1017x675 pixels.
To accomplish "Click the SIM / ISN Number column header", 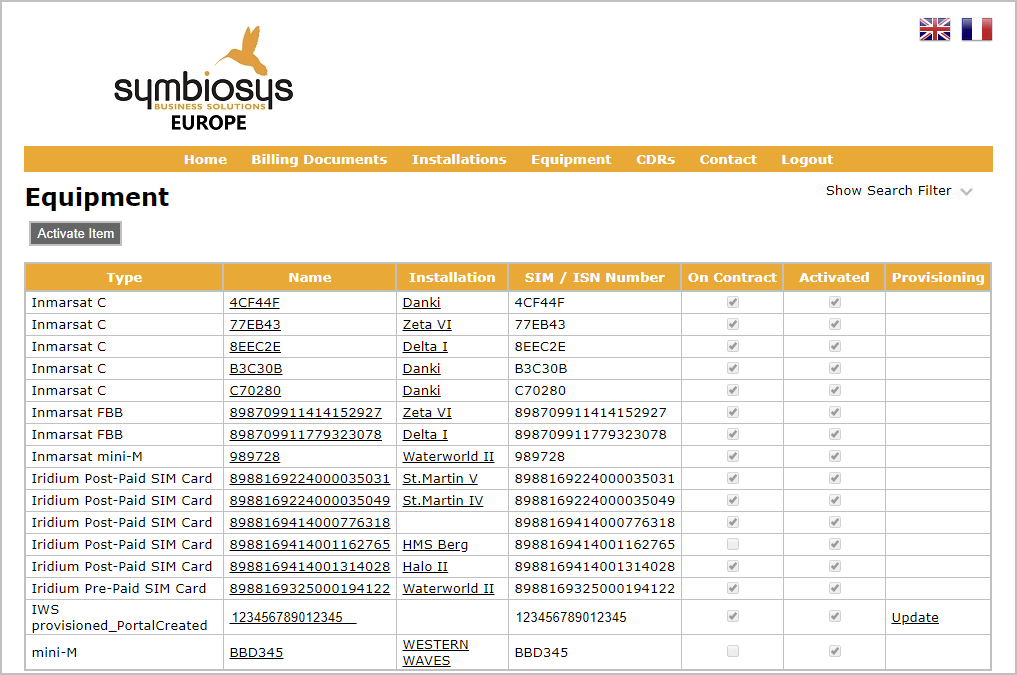I will point(594,277).
